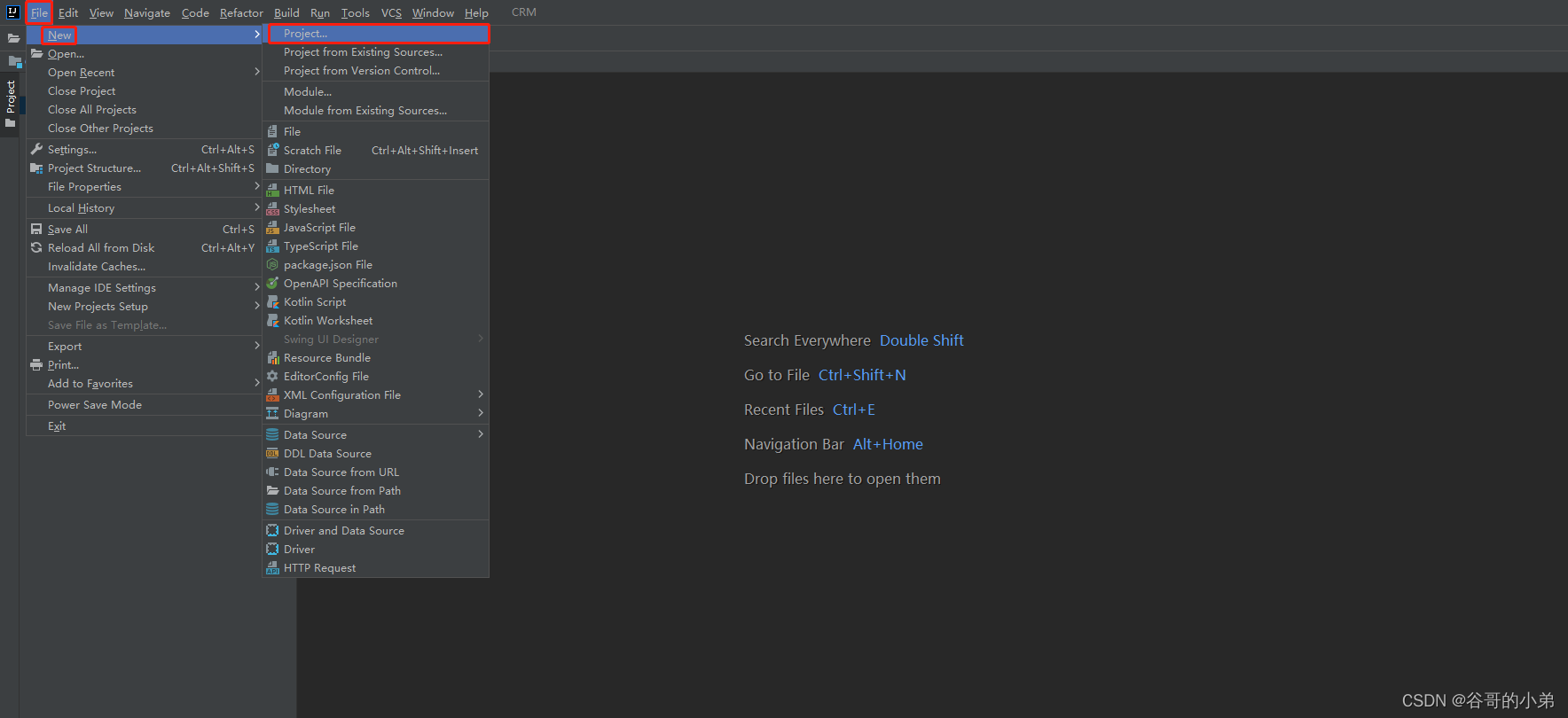The width and height of the screenshot is (1568, 718).
Task: Click the OpenAPI Specification icon
Action: click(x=273, y=283)
